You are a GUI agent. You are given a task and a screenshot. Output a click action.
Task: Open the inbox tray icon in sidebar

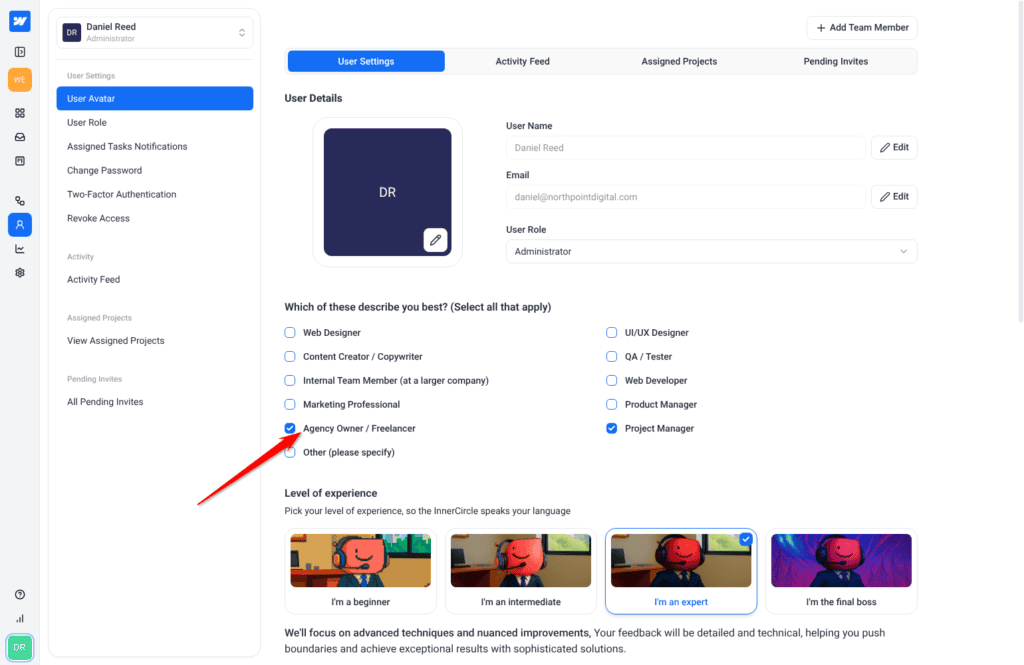tap(20, 137)
